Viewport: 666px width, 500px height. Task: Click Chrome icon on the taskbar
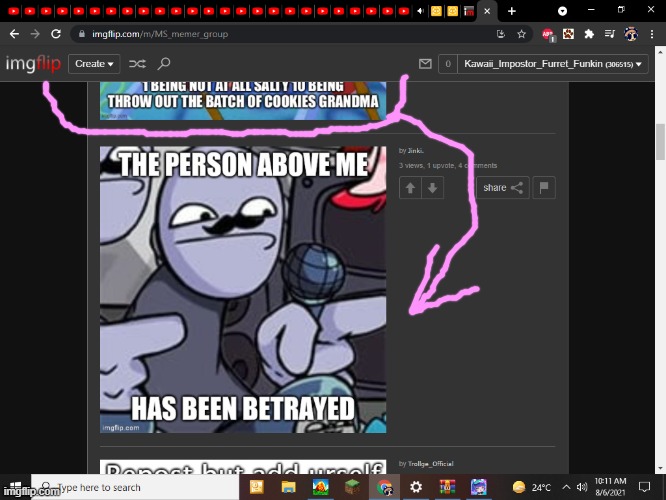coord(384,487)
